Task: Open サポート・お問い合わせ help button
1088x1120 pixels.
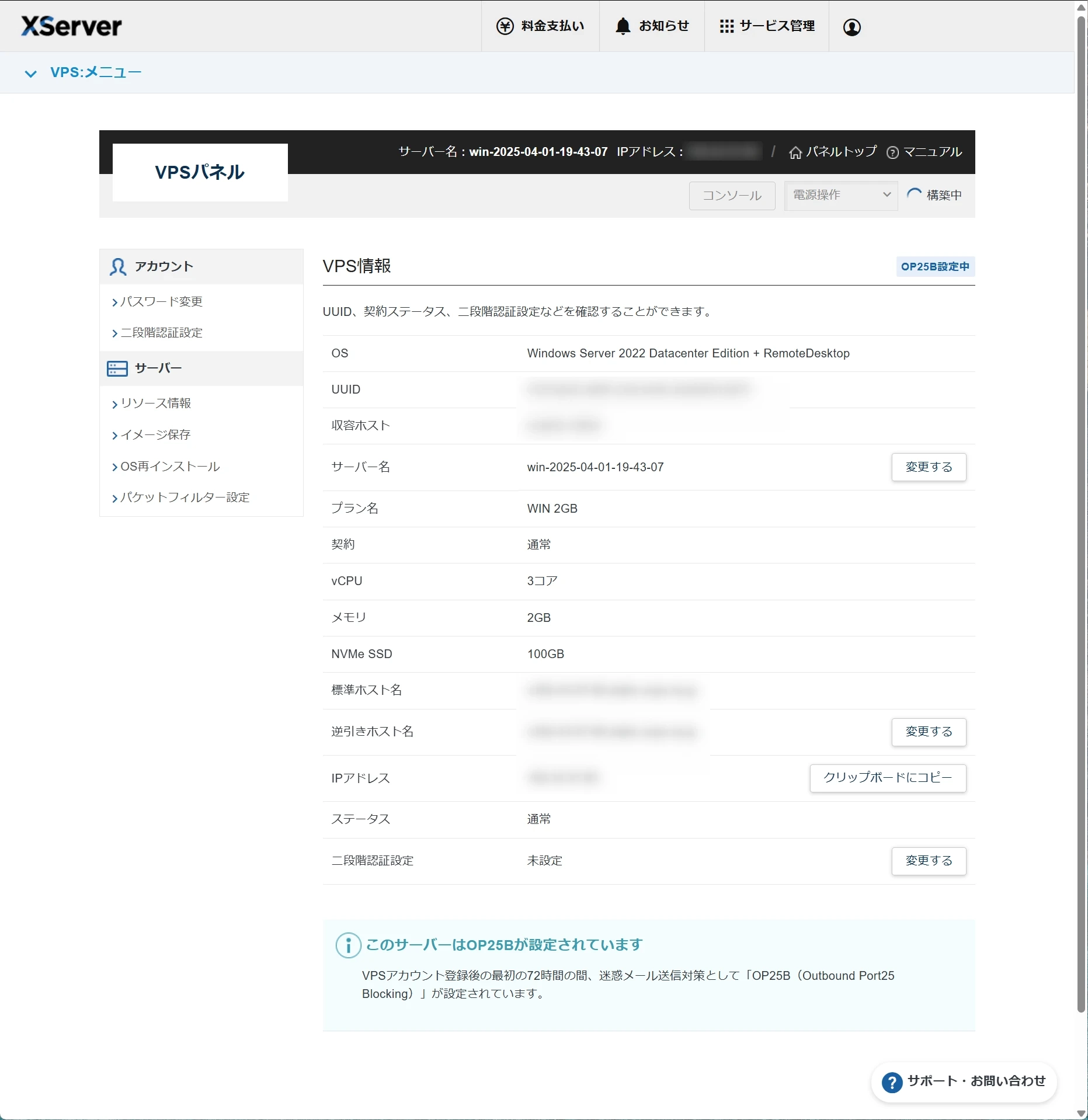Action: coord(964,1082)
